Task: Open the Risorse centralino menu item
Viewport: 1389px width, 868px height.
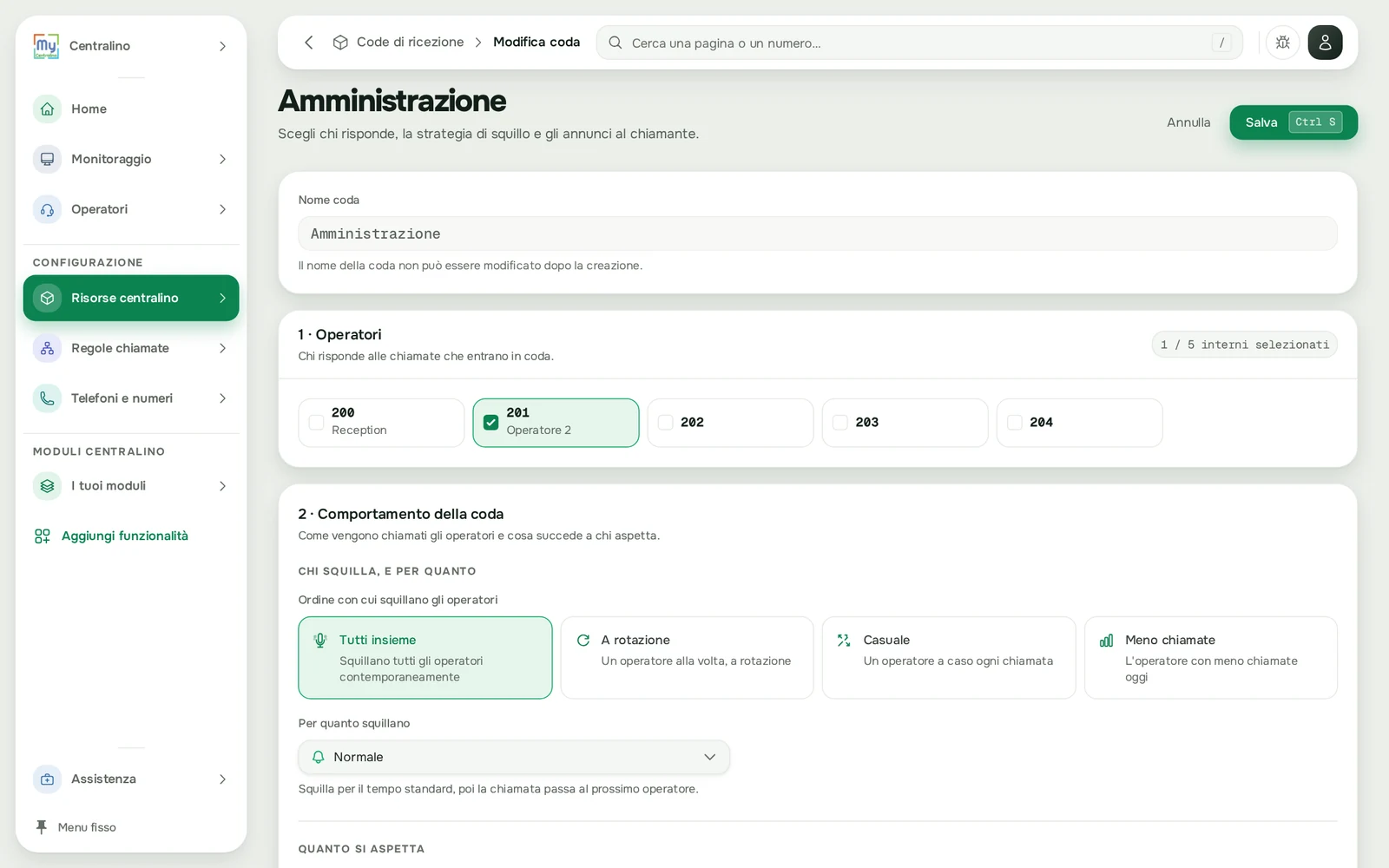Action: click(131, 299)
